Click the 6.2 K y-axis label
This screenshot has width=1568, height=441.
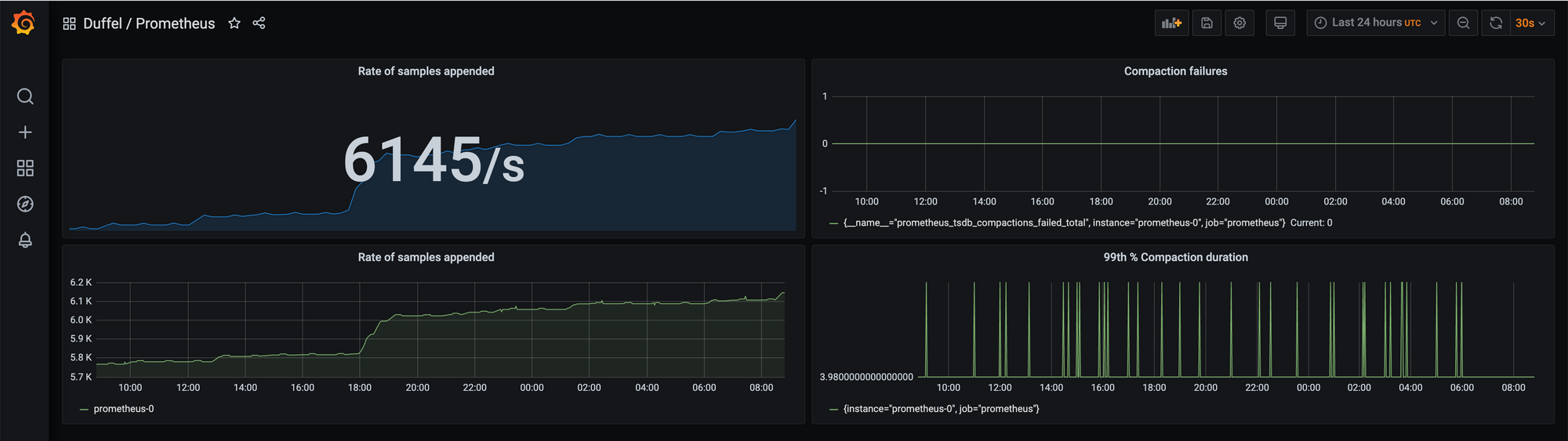(81, 283)
